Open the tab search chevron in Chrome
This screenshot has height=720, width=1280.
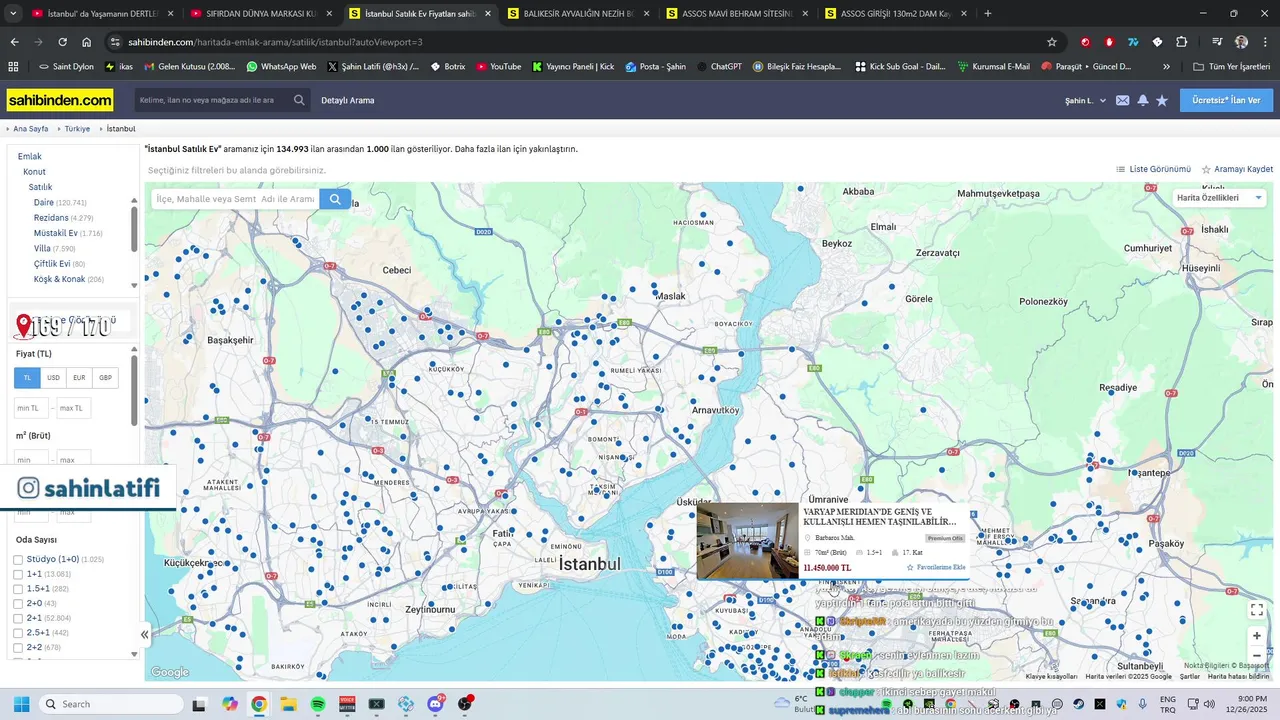pos(14,14)
